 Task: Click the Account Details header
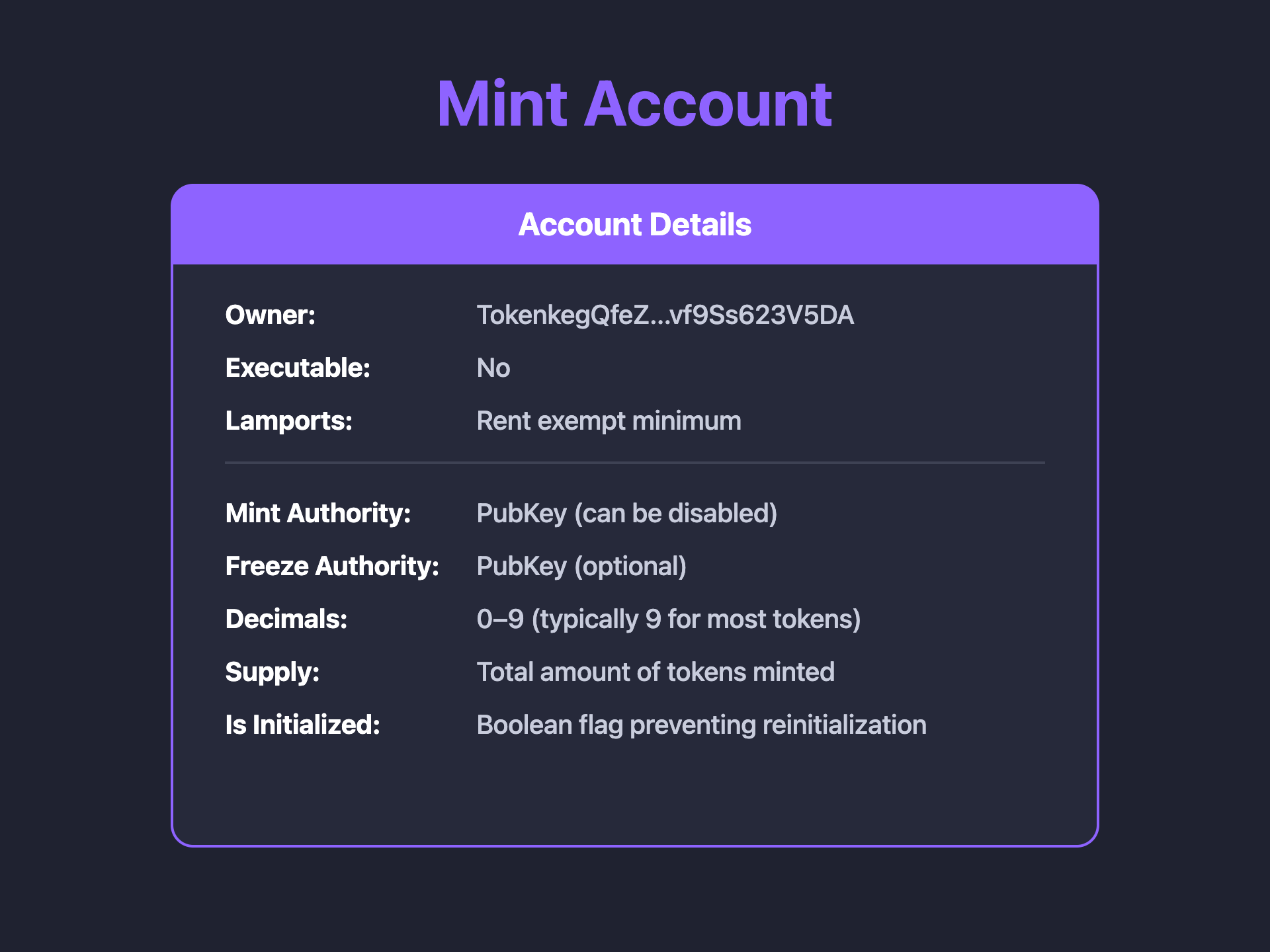(634, 225)
